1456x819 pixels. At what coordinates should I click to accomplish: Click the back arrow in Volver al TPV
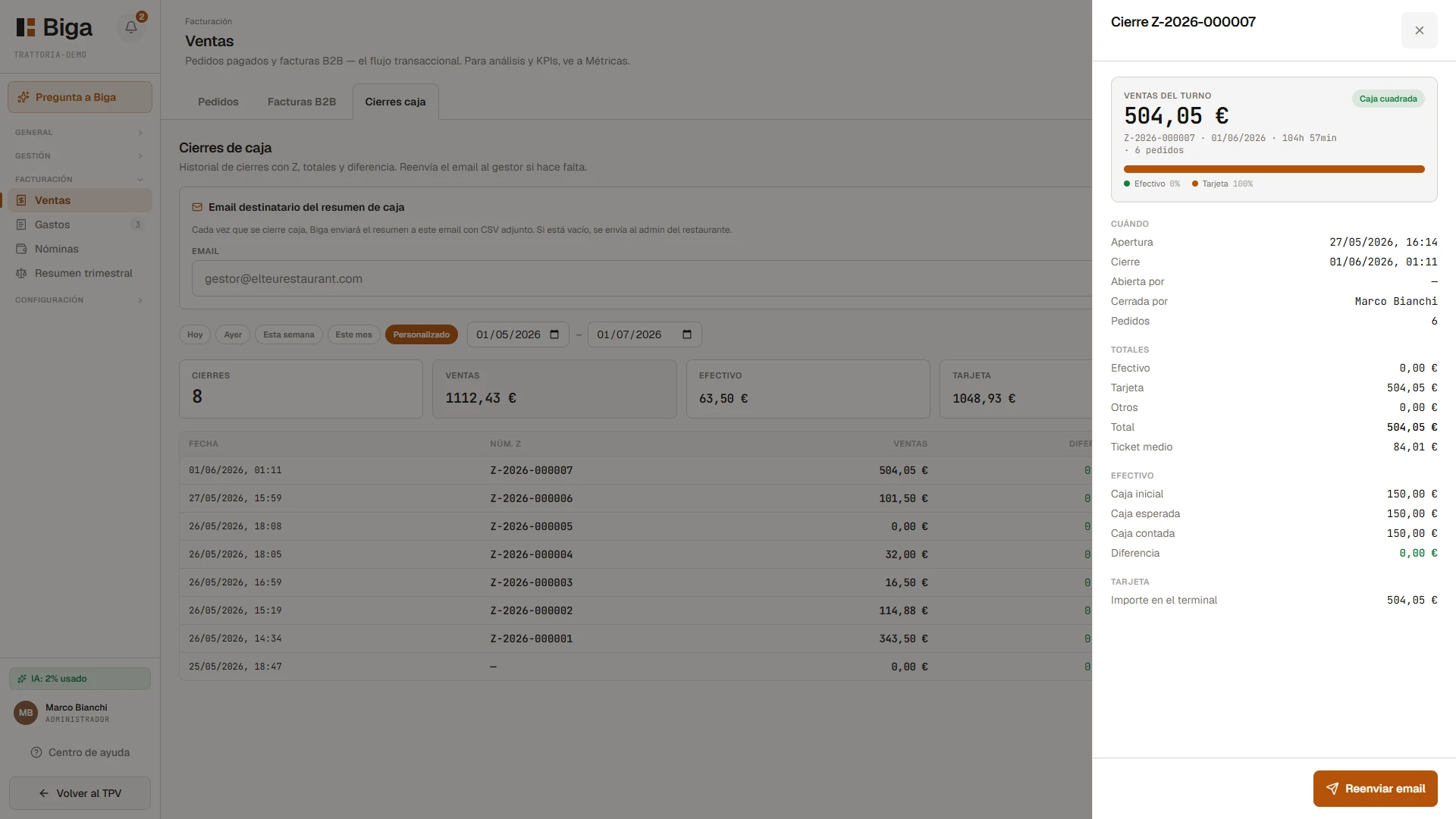[x=44, y=793]
